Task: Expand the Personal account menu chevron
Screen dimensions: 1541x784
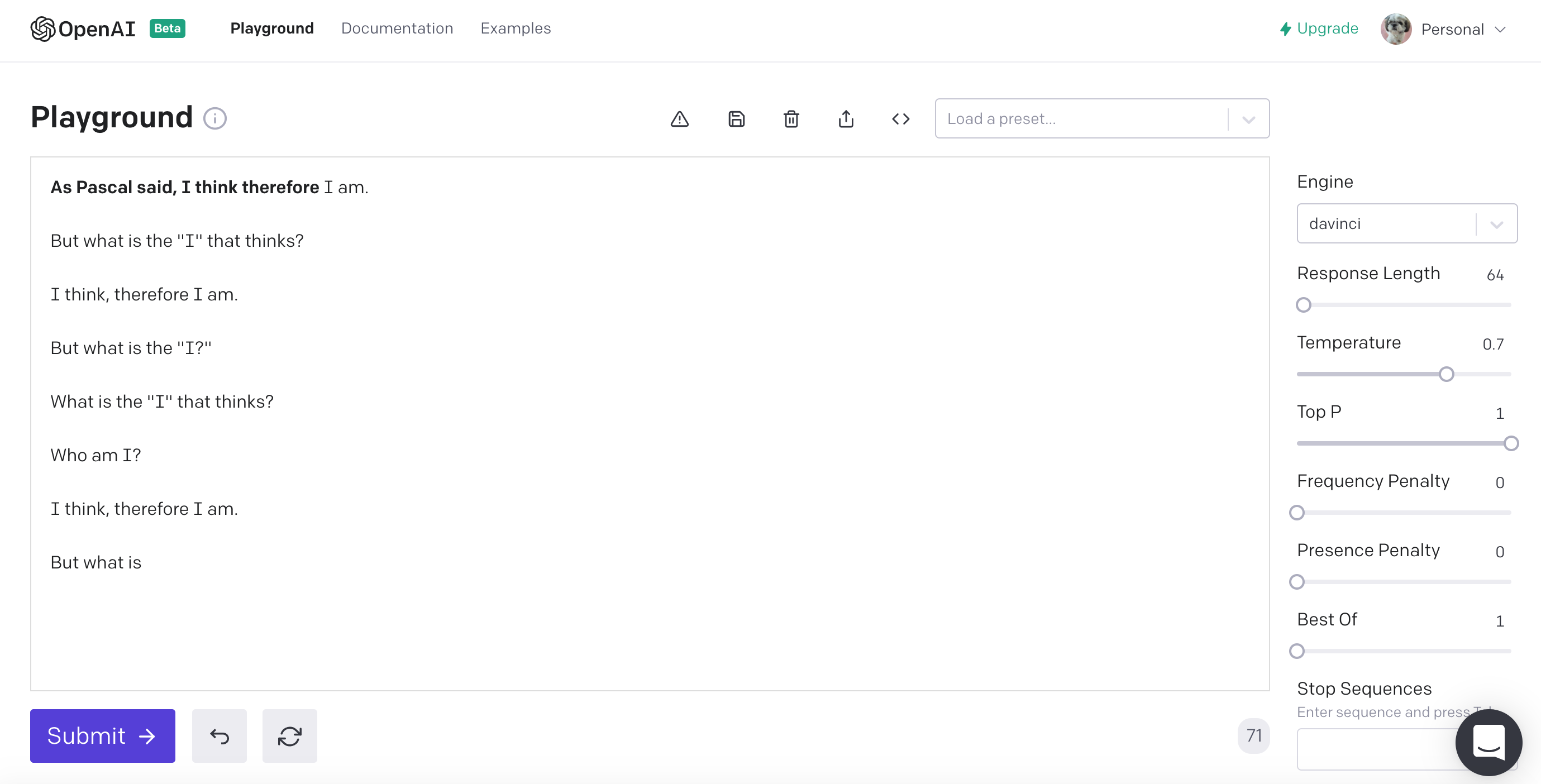Action: click(1499, 29)
